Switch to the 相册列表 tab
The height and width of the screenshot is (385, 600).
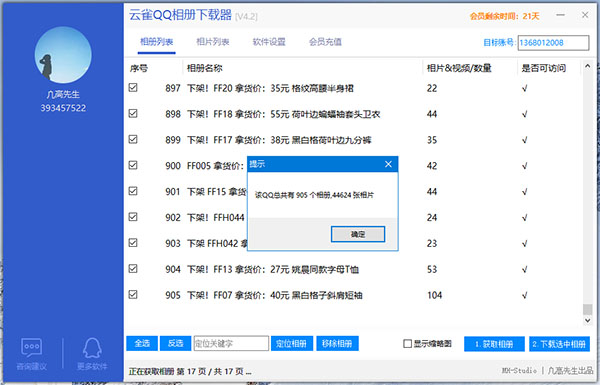point(157,41)
